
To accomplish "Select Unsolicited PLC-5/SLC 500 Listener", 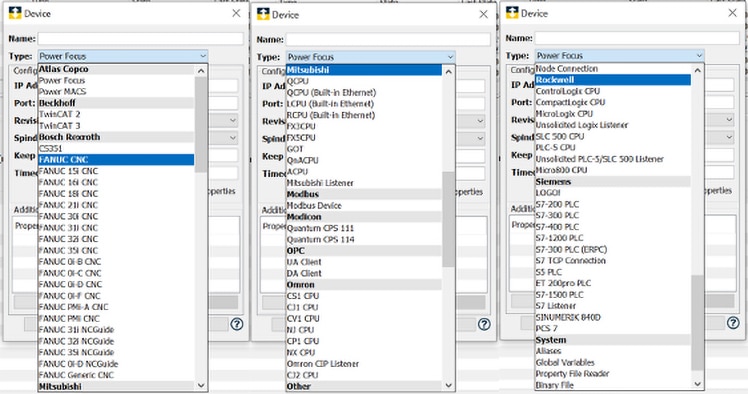I will pos(600,159).
